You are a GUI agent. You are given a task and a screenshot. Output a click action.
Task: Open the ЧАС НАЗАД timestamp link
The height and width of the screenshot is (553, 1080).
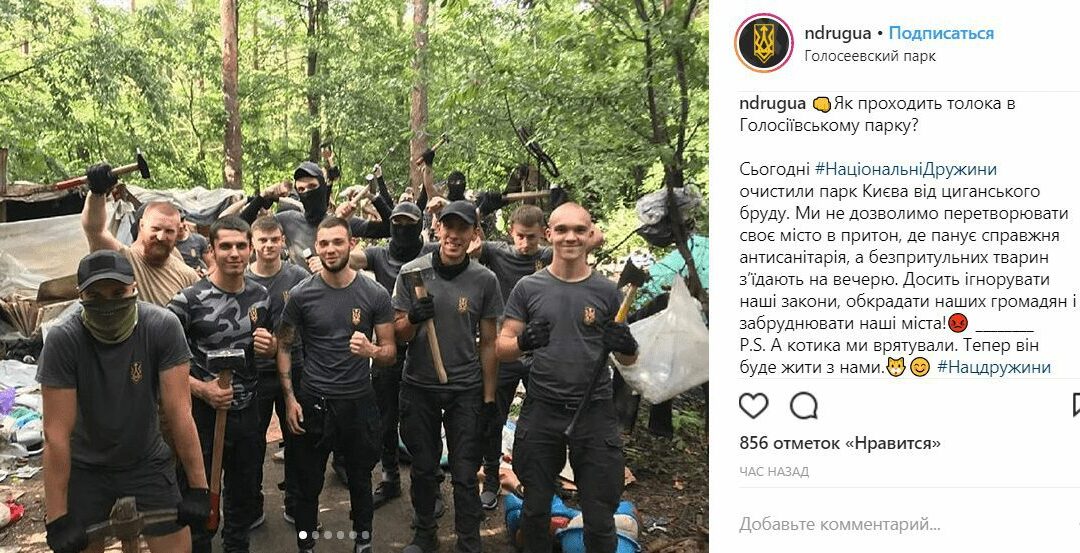773,472
